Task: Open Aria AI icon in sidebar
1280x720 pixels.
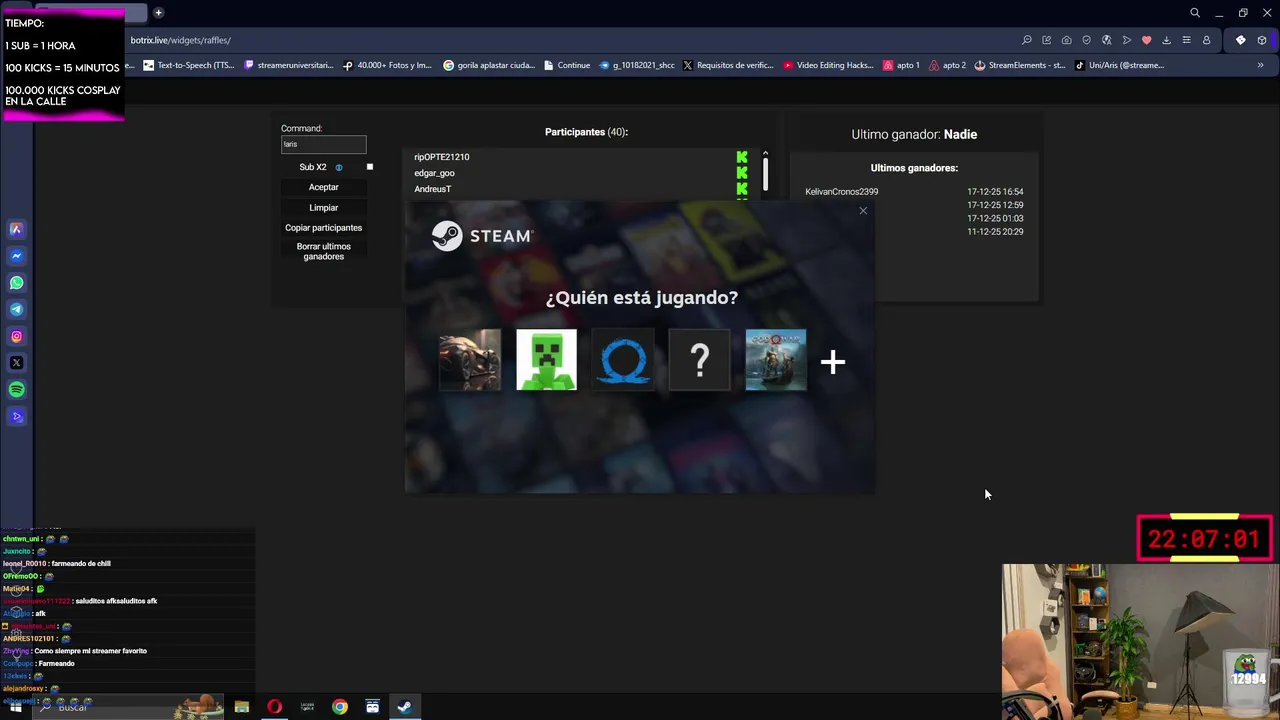Action: [x=16, y=229]
